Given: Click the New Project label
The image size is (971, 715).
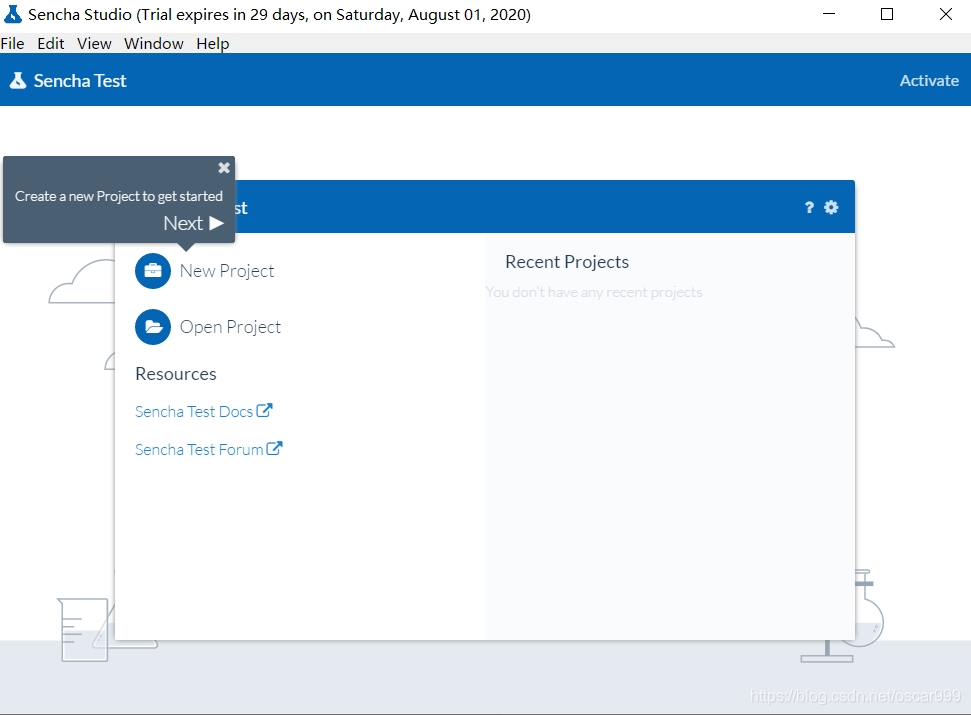Looking at the screenshot, I should [227, 271].
